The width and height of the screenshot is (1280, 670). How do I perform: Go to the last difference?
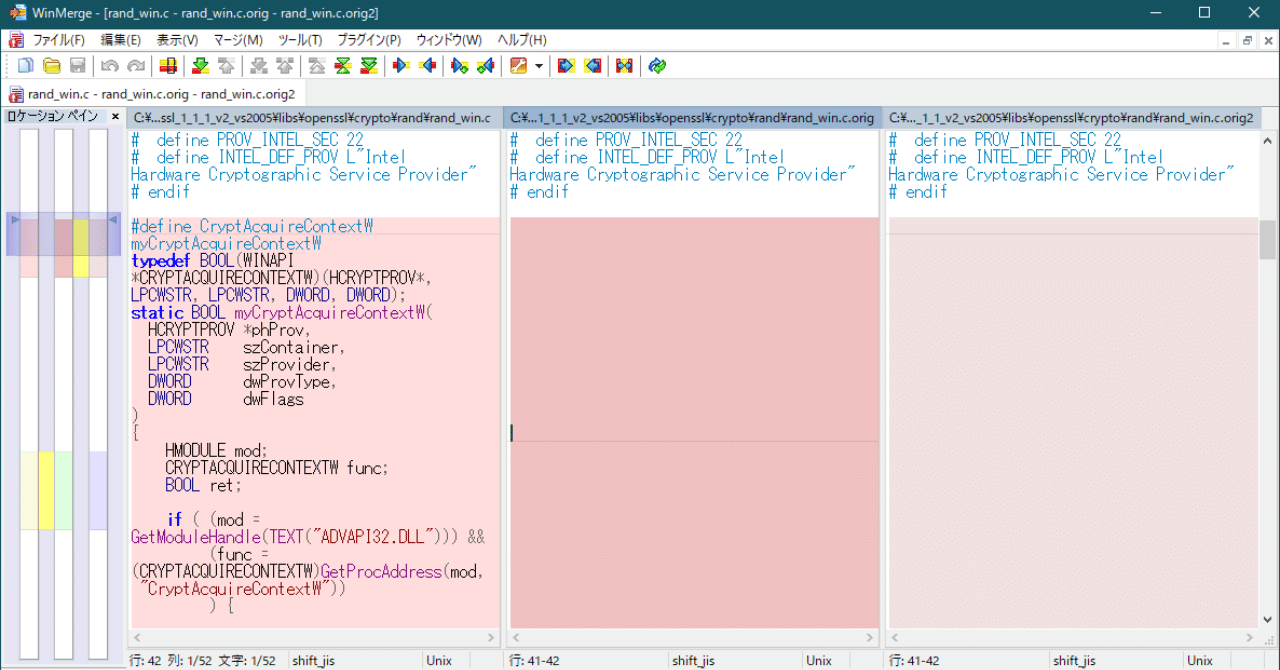[x=369, y=66]
